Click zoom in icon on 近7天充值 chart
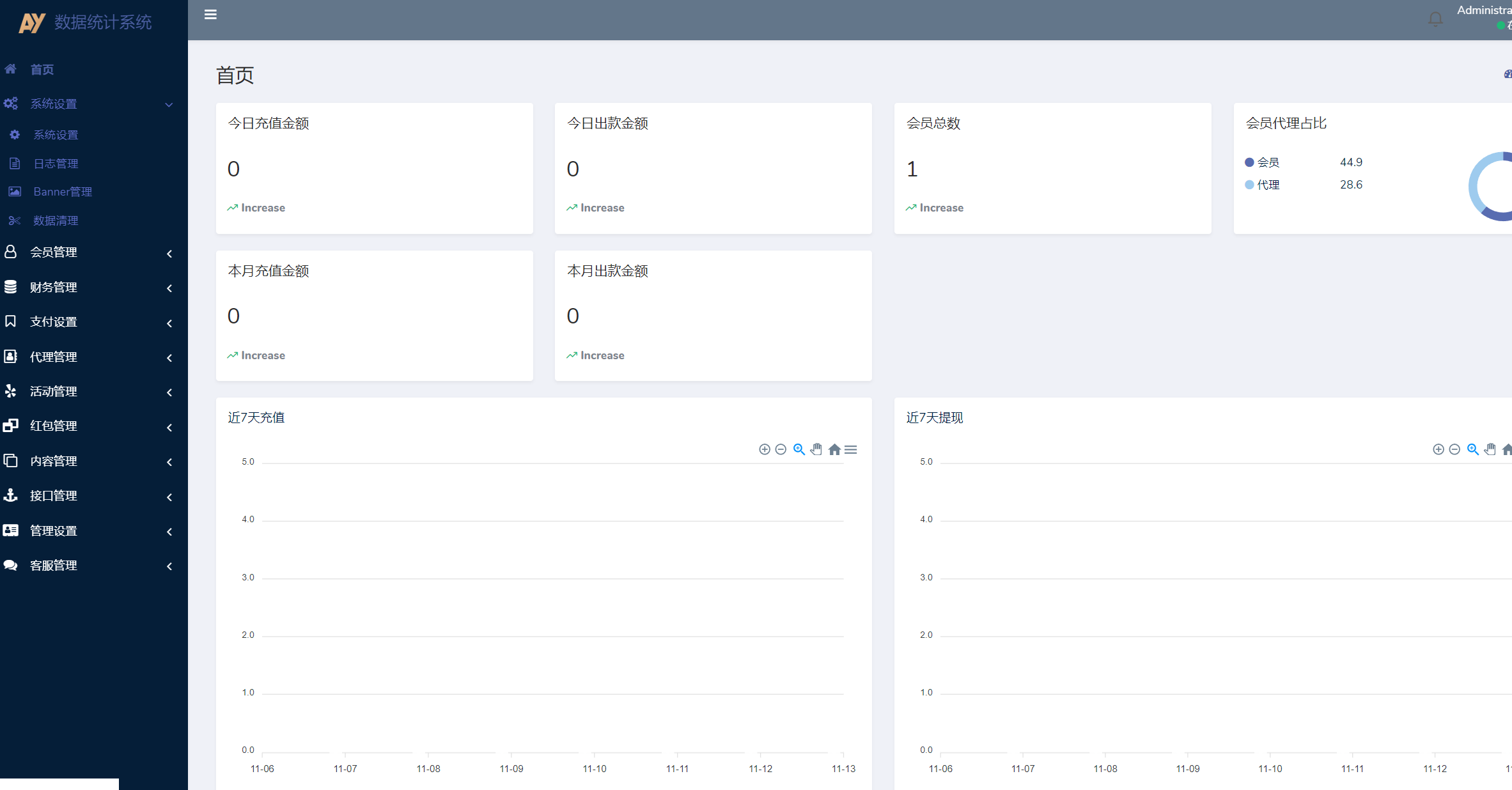This screenshot has height=790, width=1512. coord(764,449)
